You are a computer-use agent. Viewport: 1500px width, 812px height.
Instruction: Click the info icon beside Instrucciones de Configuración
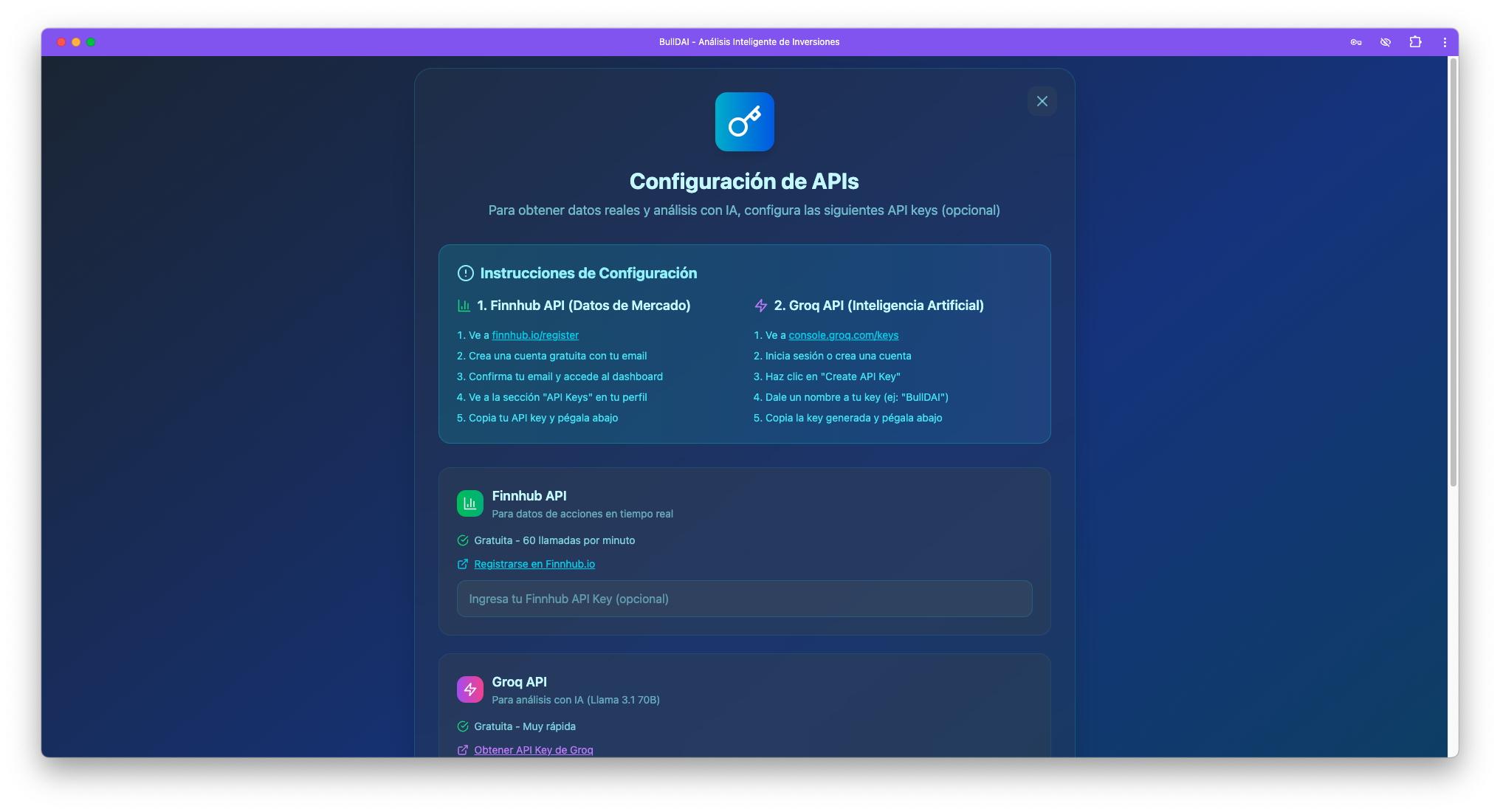[465, 273]
